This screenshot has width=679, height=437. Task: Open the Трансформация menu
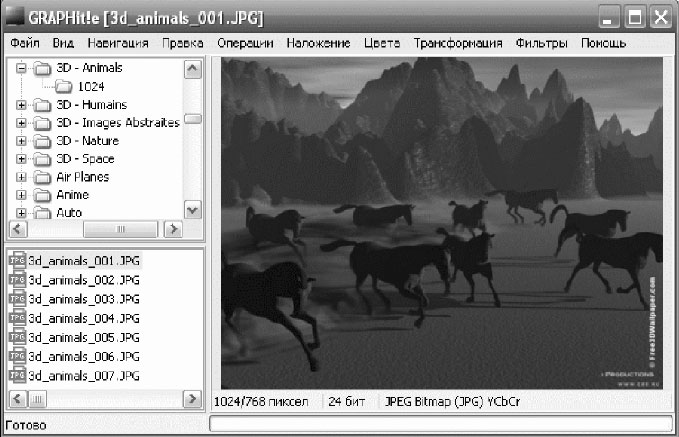[458, 44]
